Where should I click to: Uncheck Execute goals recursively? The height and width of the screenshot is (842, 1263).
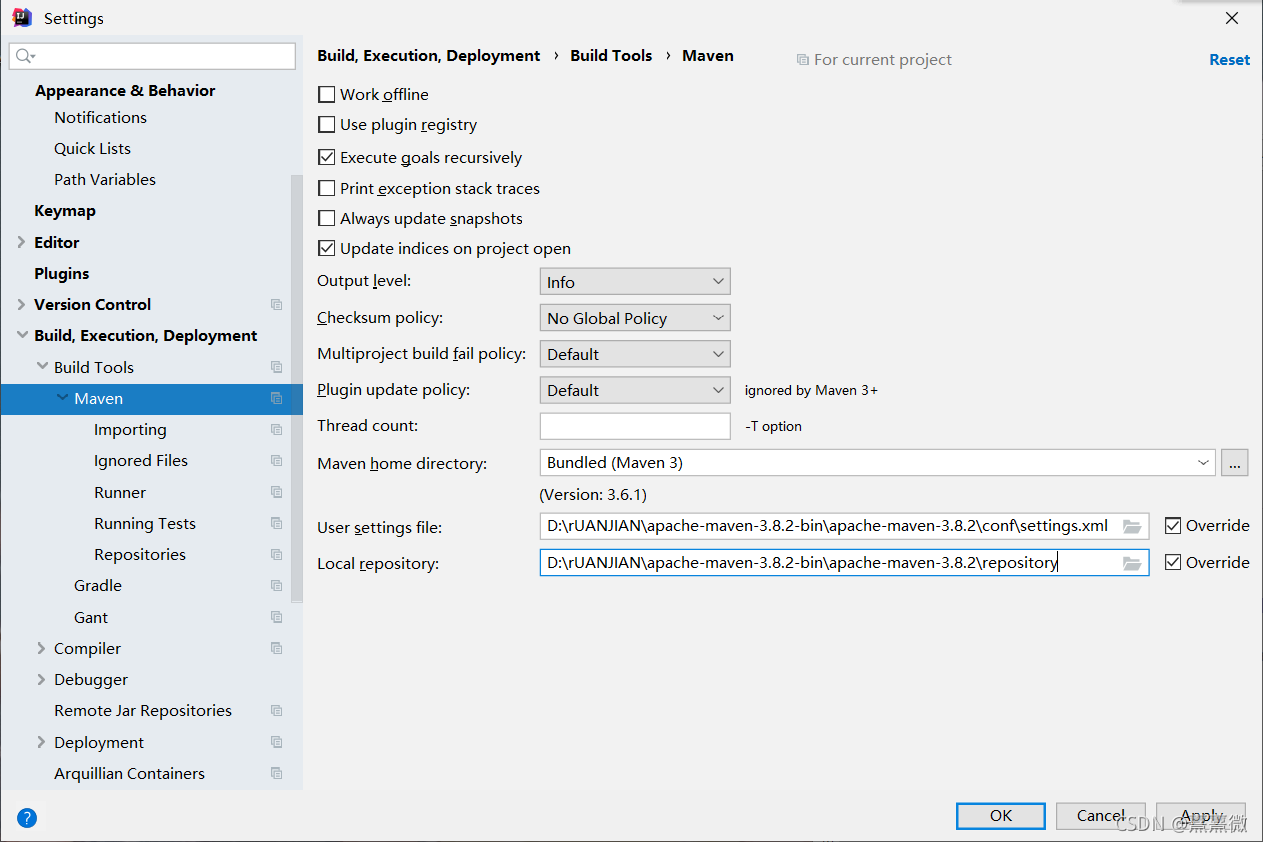pyautogui.click(x=326, y=157)
